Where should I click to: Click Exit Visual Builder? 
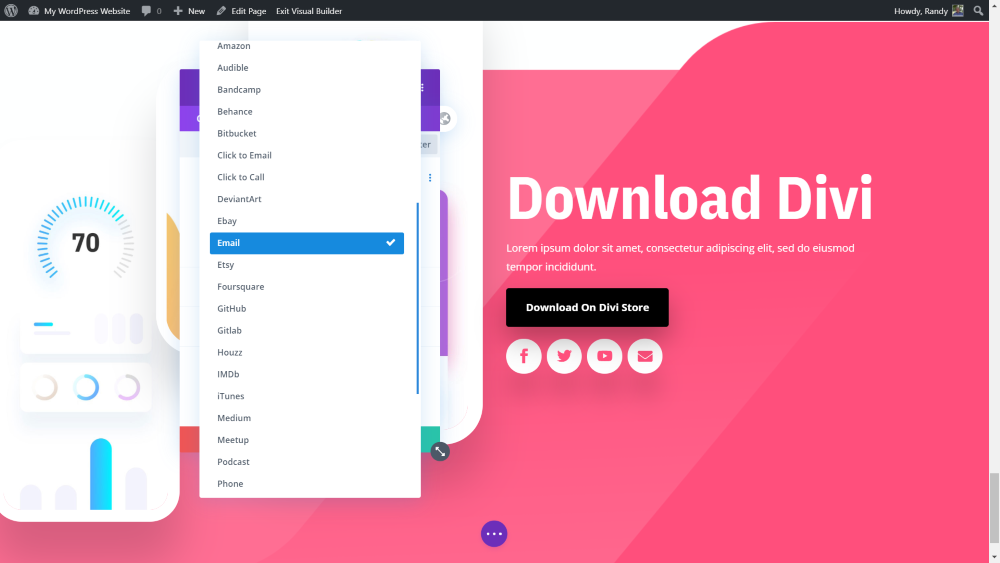[309, 11]
